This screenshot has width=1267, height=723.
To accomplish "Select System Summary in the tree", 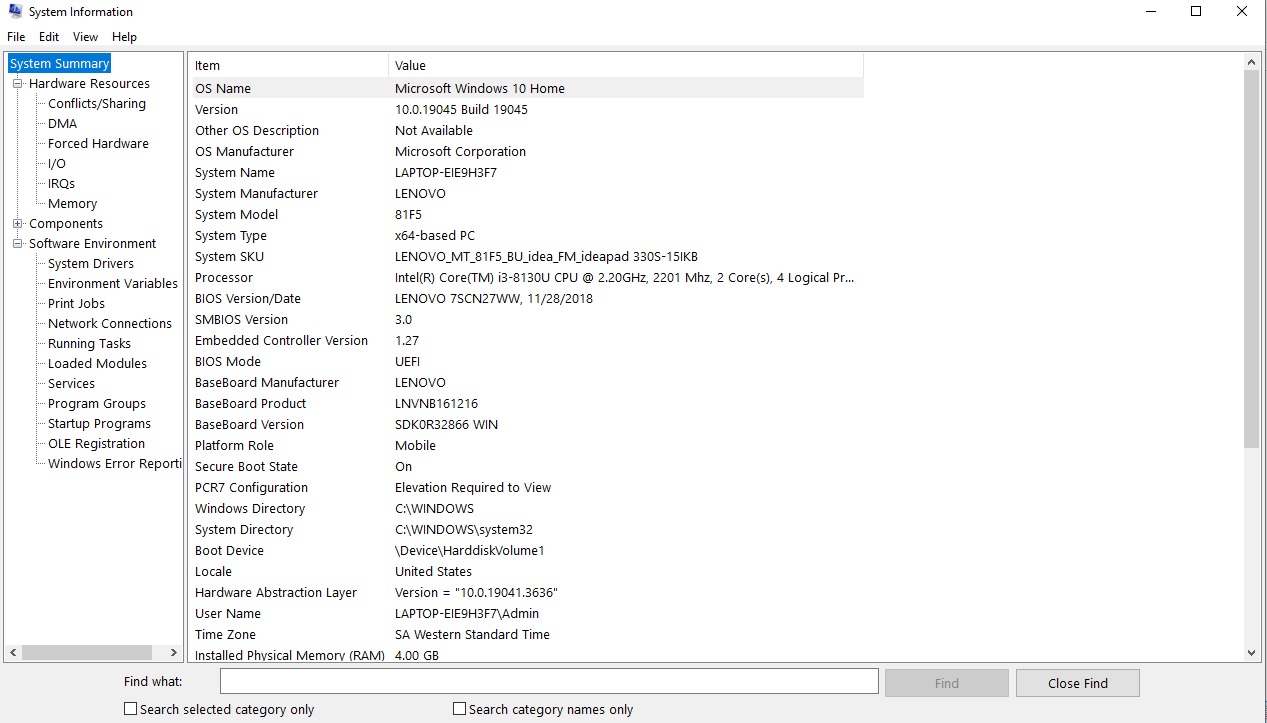I will click(x=59, y=64).
